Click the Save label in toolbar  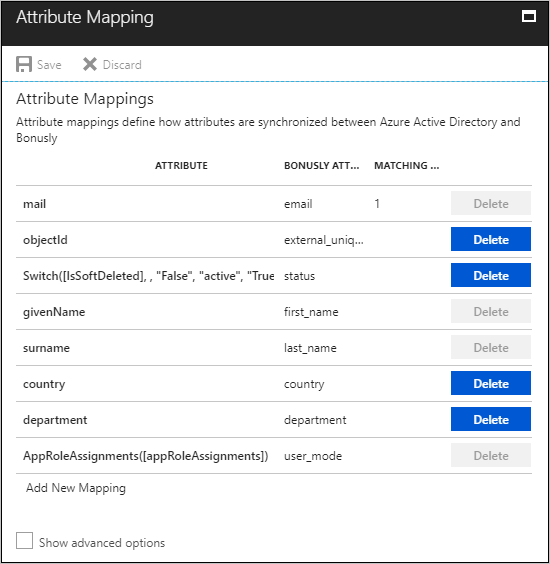click(49, 65)
